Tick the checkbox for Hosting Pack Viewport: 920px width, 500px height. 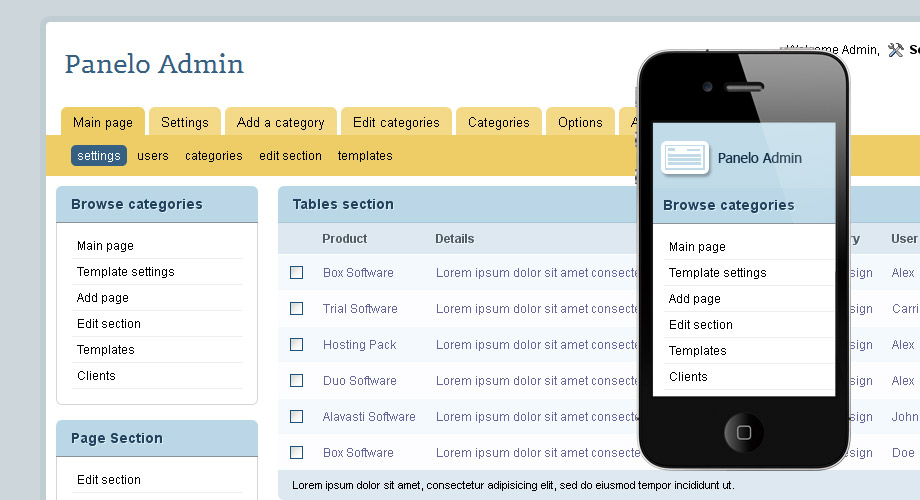pyautogui.click(x=296, y=345)
